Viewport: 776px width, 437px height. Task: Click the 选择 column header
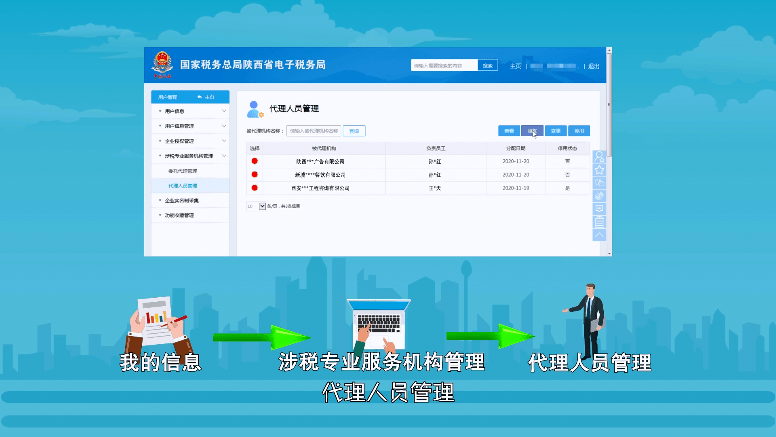254,148
